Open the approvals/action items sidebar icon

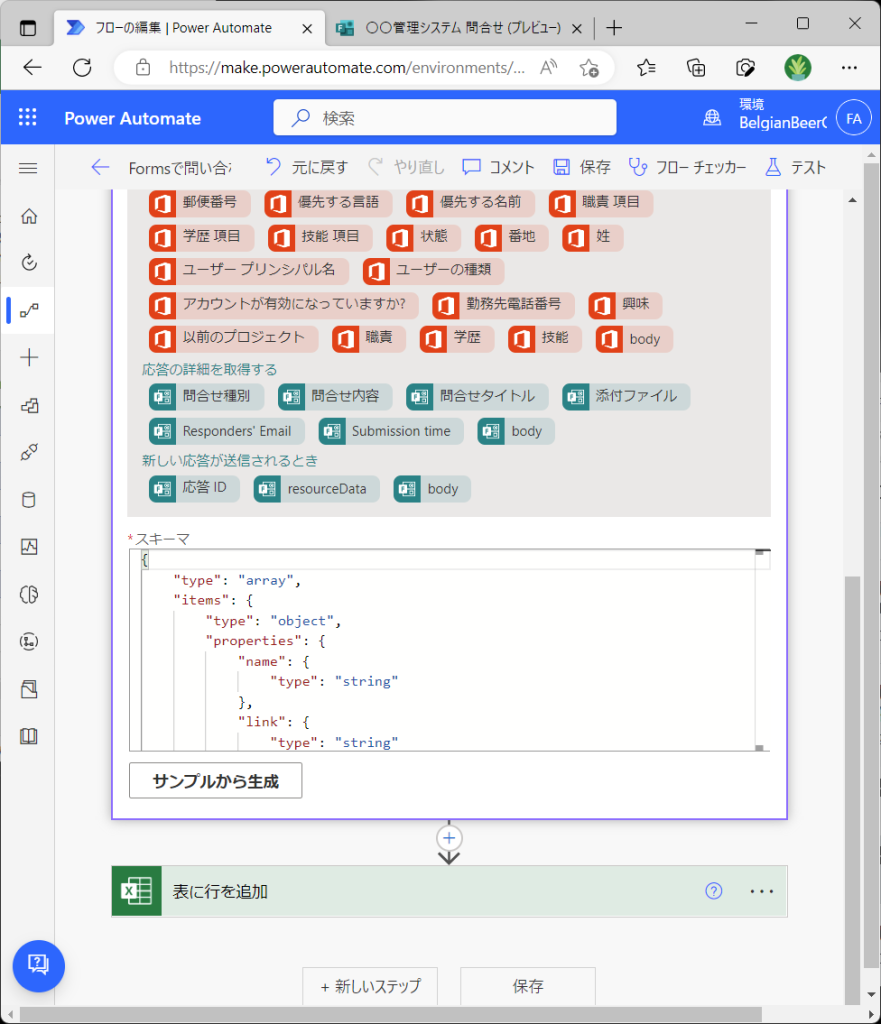[29, 263]
